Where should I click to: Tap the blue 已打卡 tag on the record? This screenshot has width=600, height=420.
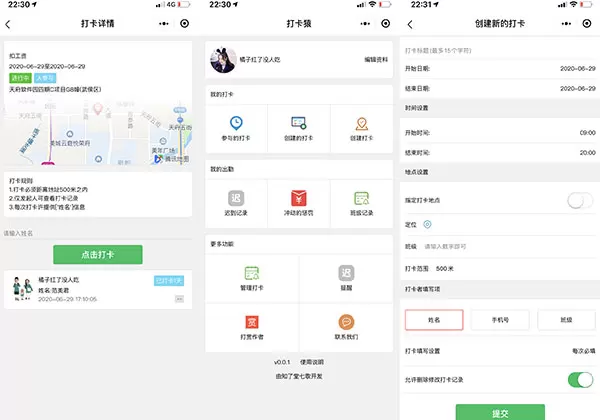169,281
